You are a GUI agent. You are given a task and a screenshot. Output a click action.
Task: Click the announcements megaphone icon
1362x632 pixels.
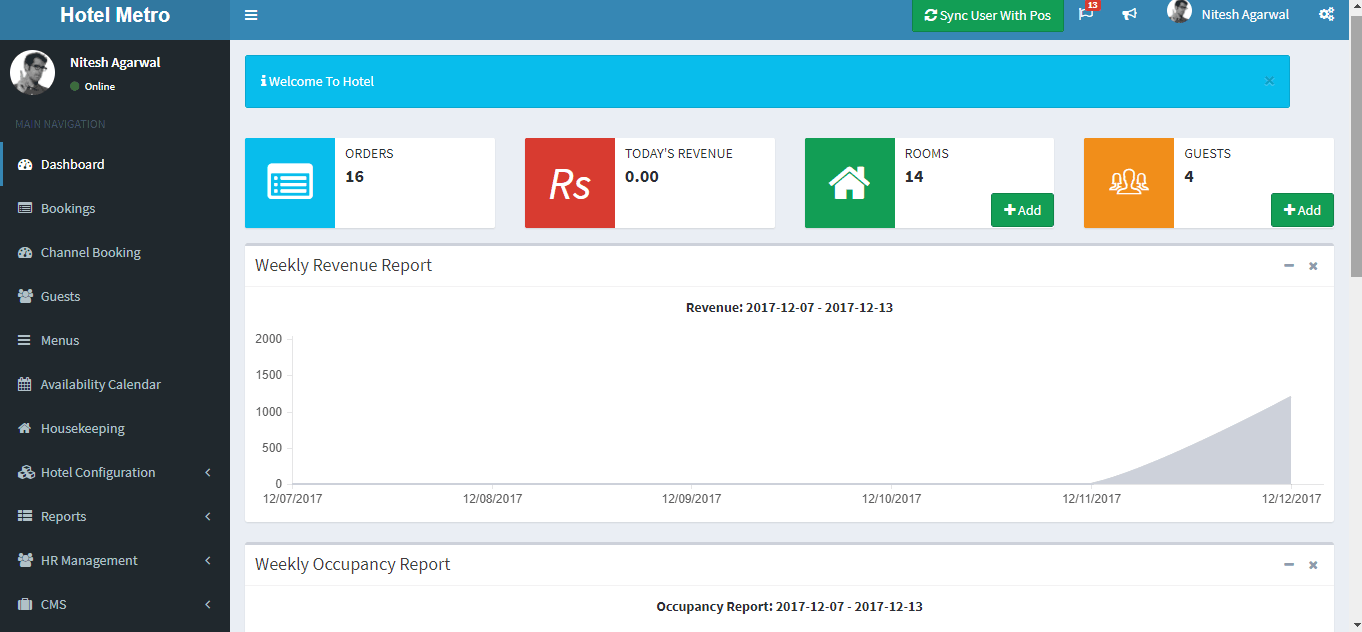[x=1129, y=15]
